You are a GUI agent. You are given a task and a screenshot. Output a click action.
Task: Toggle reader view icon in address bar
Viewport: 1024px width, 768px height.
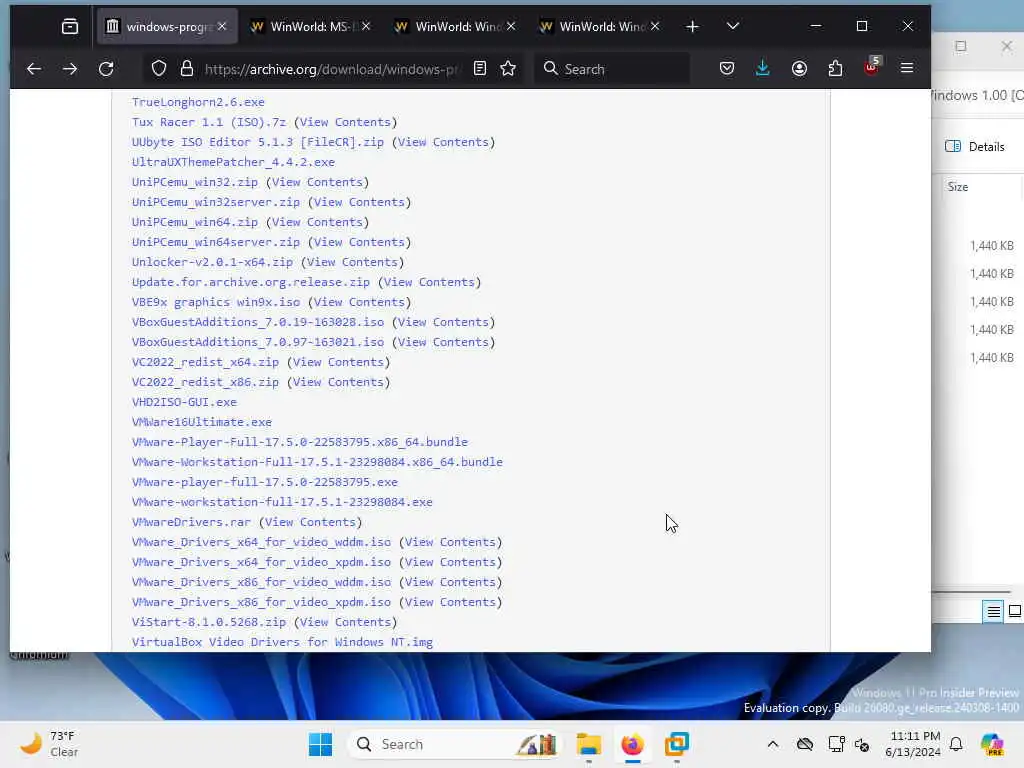point(480,69)
